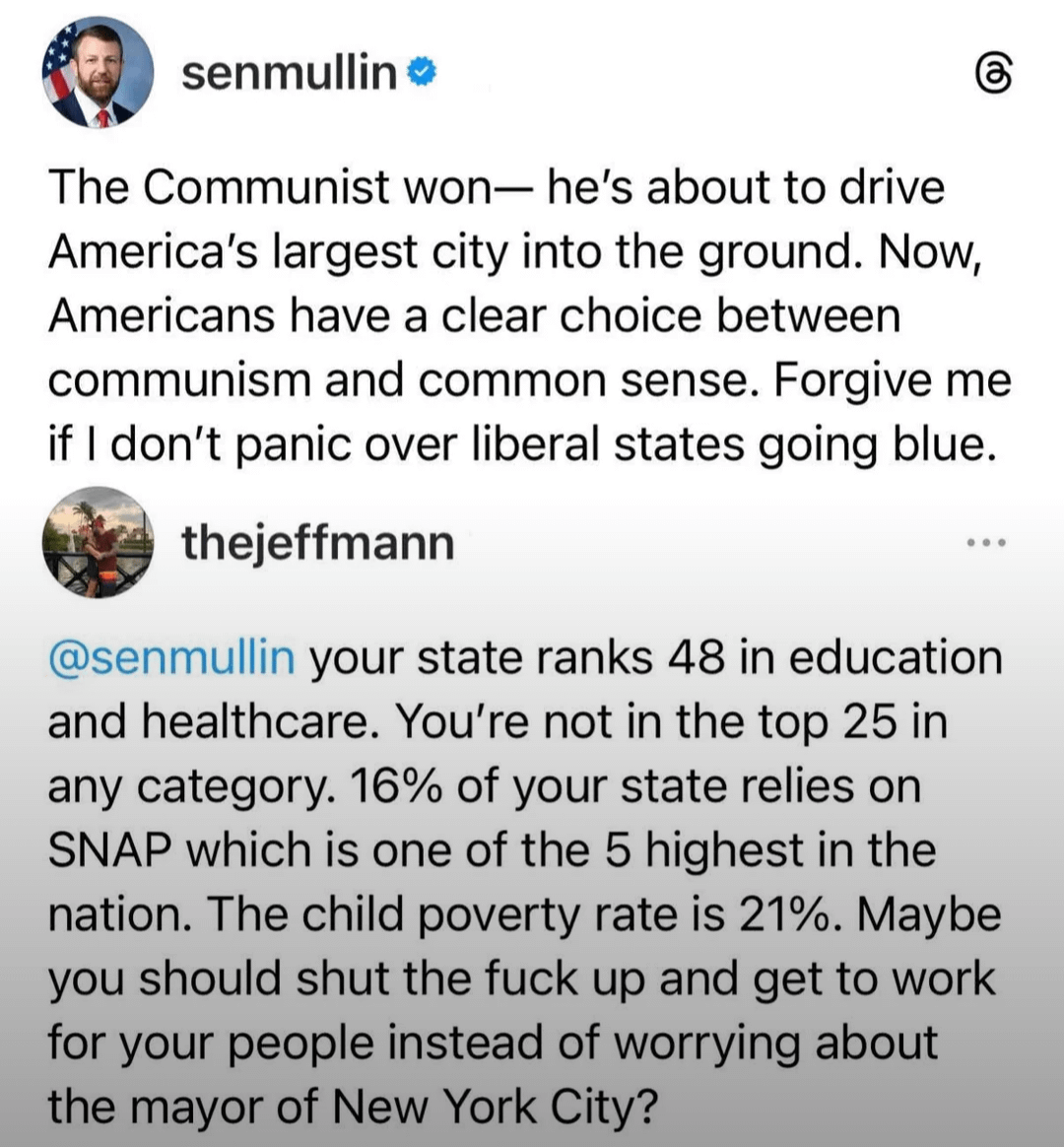The width and height of the screenshot is (1064, 1147).
Task: Click the Threads logo icon
Action: 993,76
